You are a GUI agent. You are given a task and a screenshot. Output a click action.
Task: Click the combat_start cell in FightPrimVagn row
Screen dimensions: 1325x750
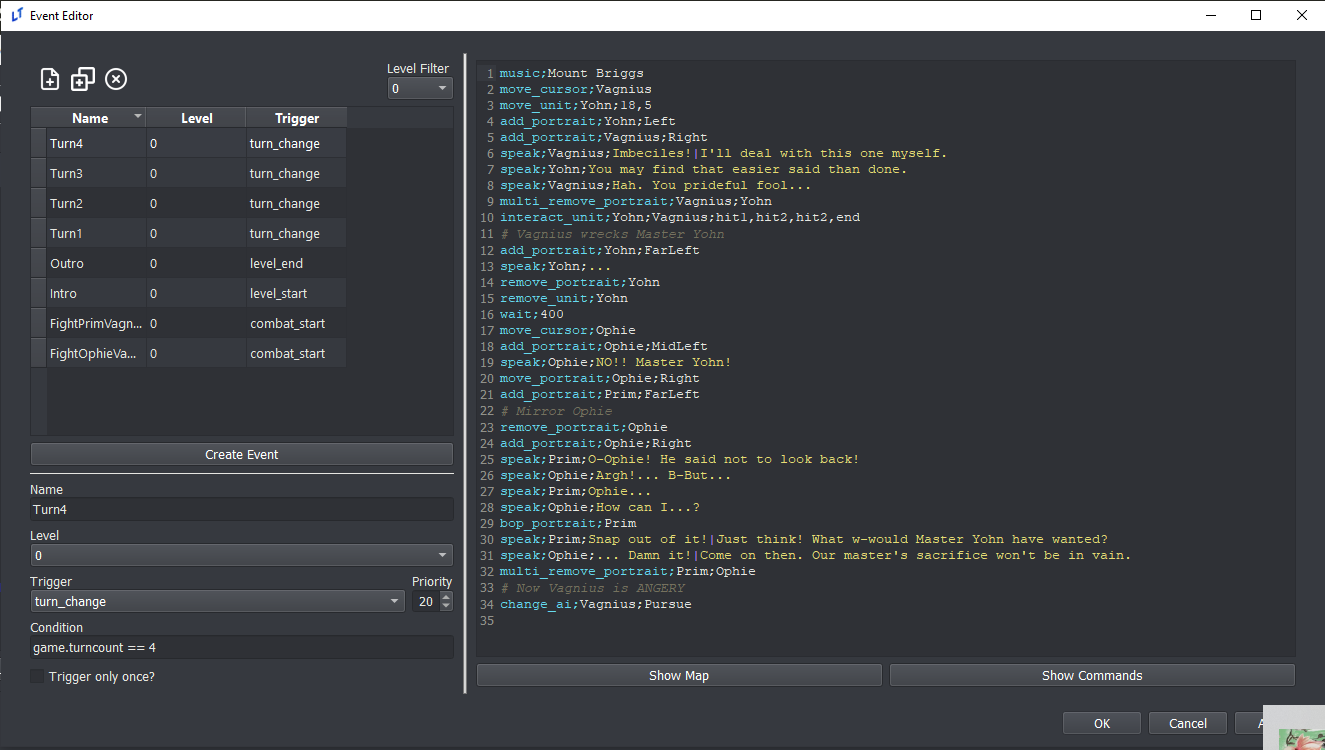(x=296, y=324)
